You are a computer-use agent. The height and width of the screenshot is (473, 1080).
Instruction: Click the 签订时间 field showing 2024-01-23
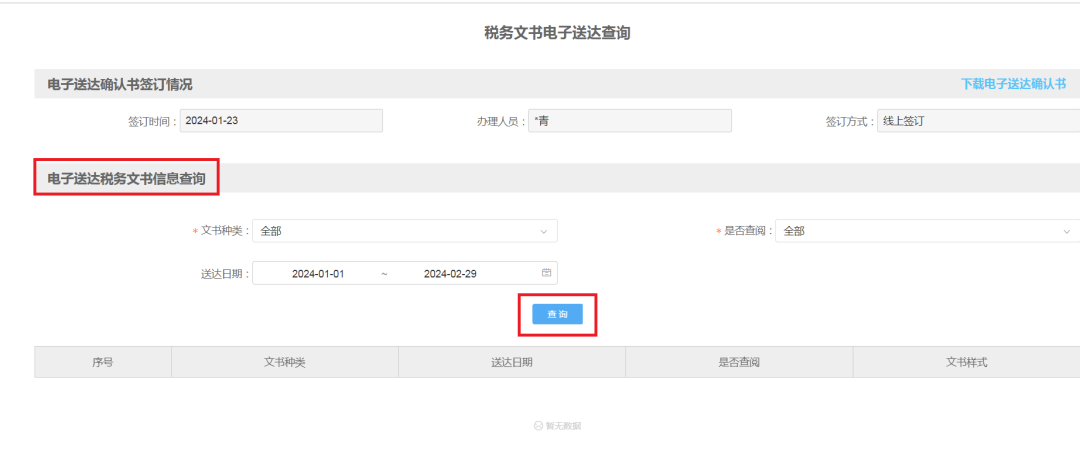(281, 120)
